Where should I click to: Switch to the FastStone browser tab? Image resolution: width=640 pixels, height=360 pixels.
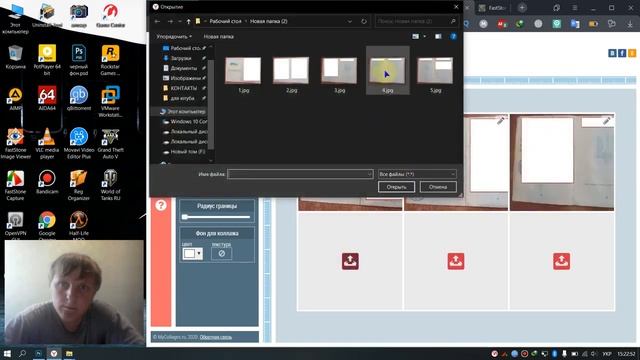[x=492, y=8]
